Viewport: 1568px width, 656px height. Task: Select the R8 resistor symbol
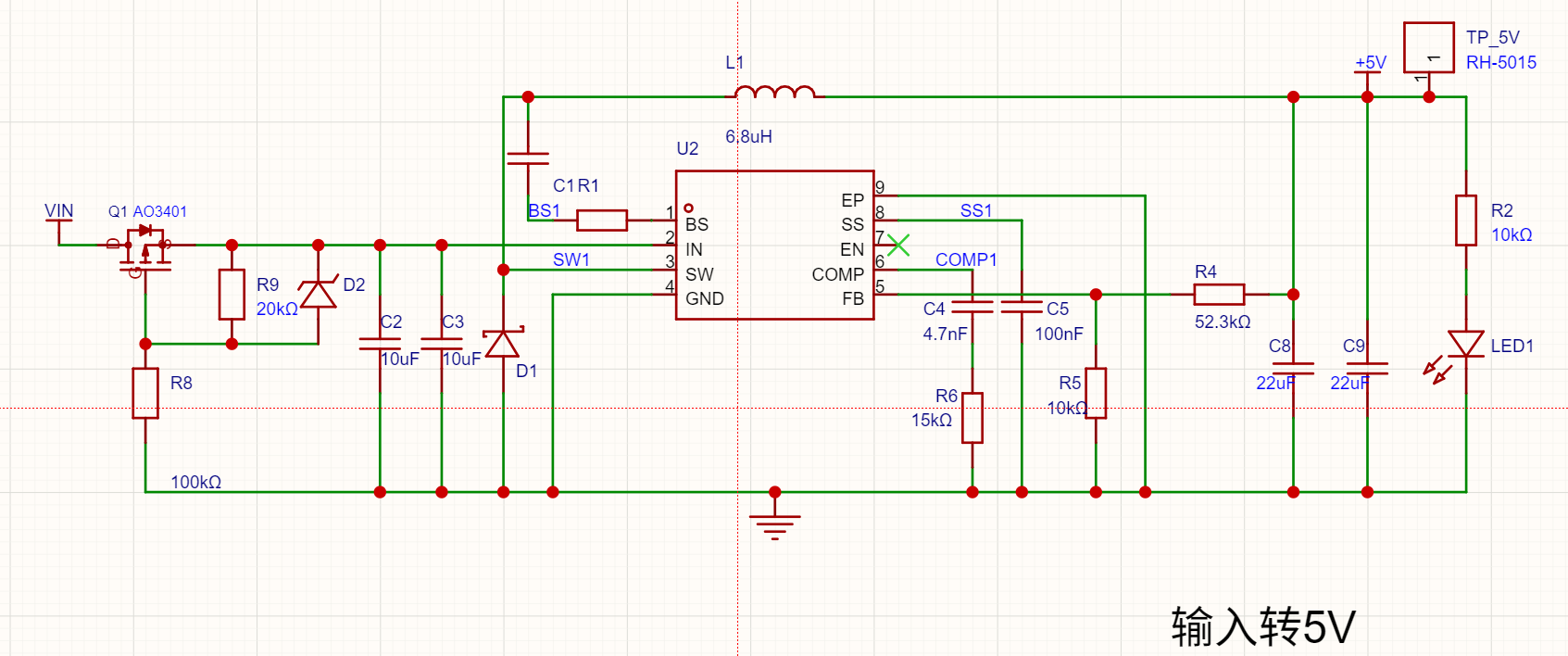[x=145, y=393]
